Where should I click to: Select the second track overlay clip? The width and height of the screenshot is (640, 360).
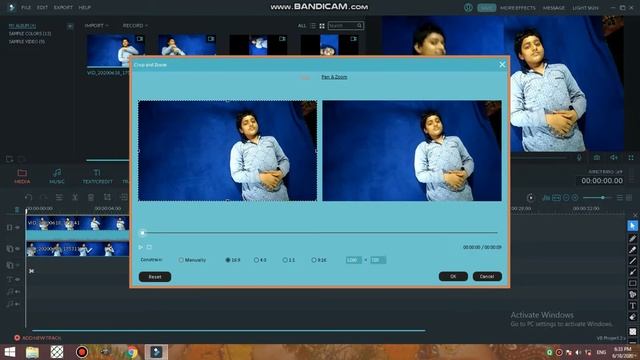(78, 249)
